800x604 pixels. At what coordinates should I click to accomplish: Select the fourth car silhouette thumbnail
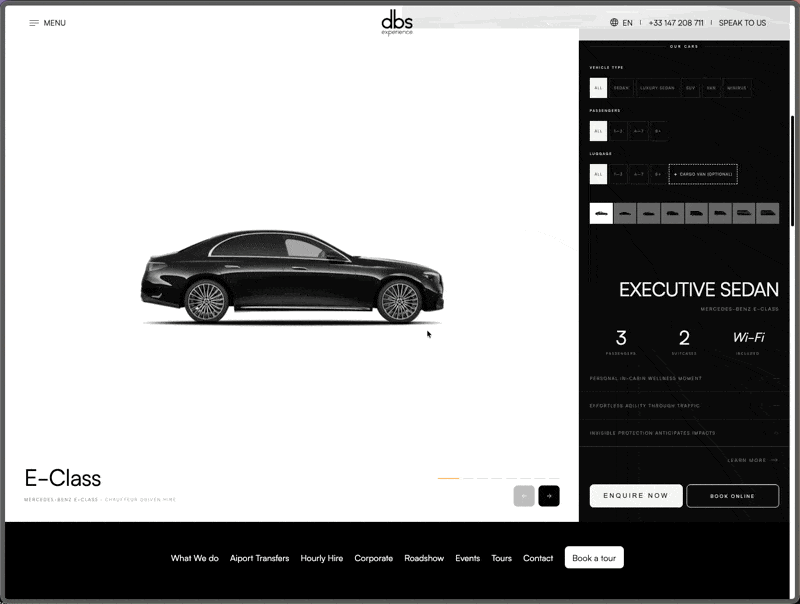672,213
